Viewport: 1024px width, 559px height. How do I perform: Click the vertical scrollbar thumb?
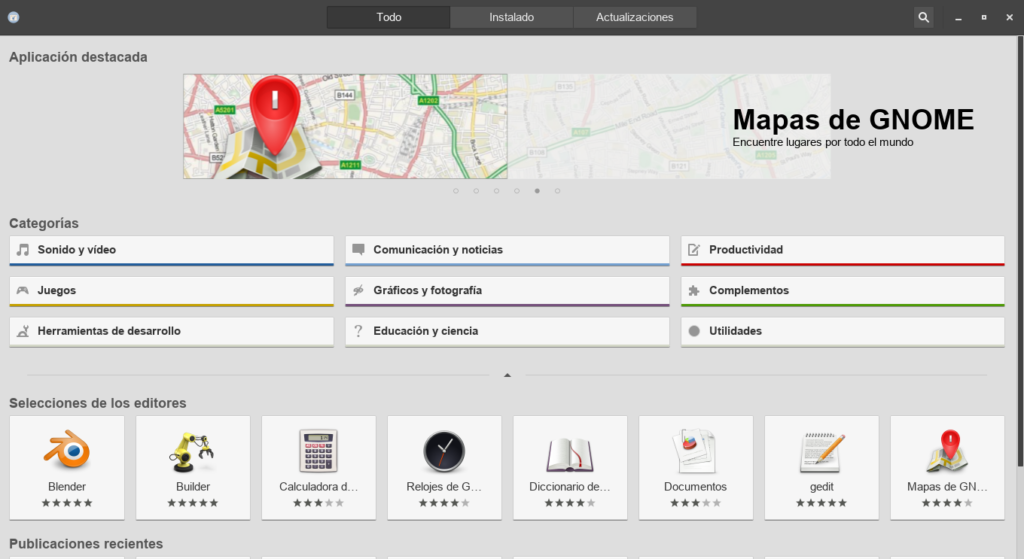[1019, 251]
